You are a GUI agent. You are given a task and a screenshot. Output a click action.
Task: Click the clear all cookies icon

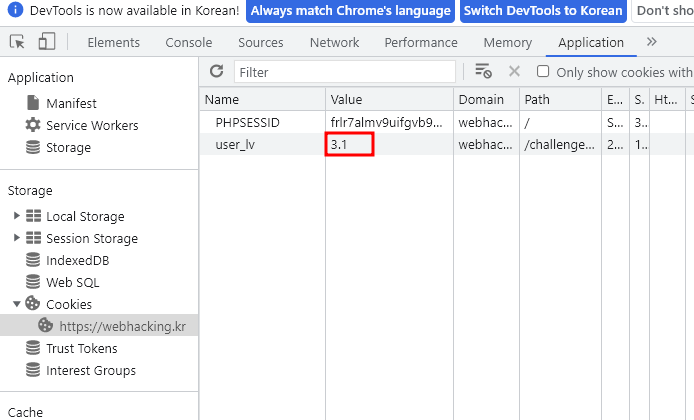[483, 71]
